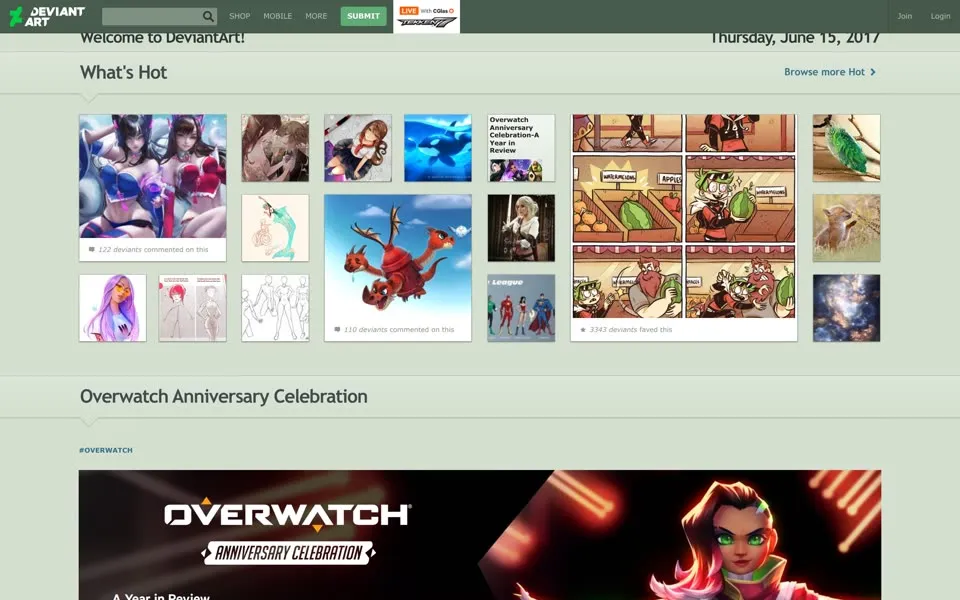Click the search magnifier icon

208,17
